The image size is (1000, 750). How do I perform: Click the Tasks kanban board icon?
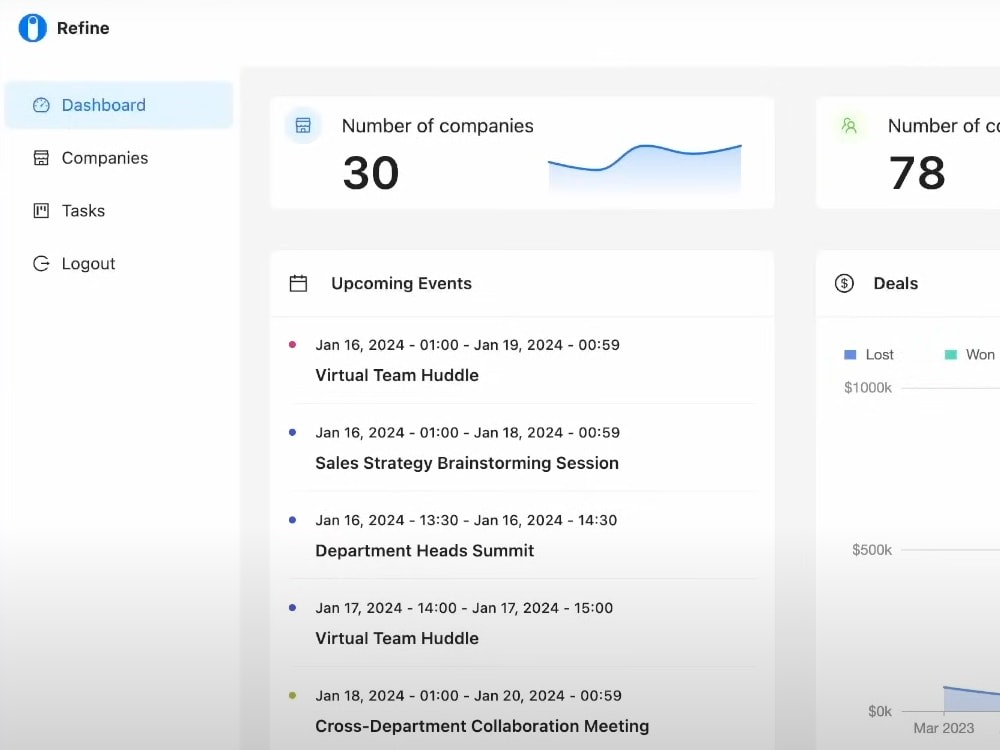[41, 211]
